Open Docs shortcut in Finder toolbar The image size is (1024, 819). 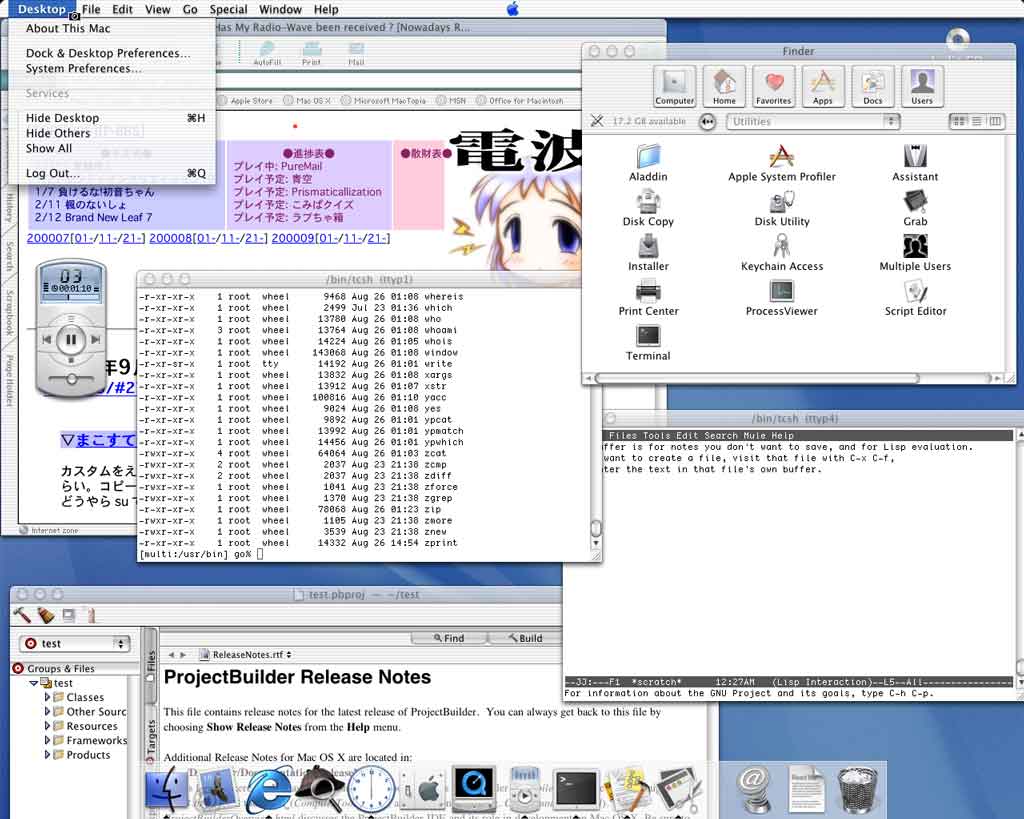click(x=872, y=86)
